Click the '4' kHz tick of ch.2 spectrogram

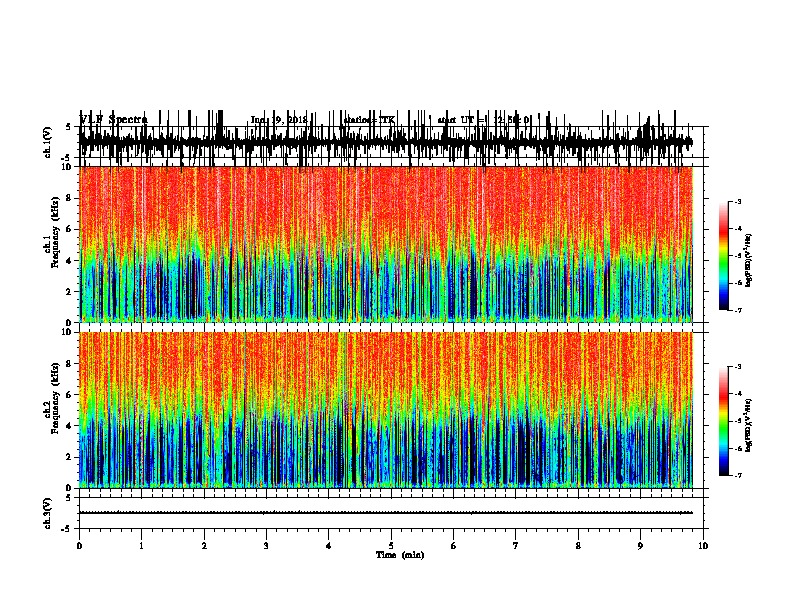pyautogui.click(x=69, y=426)
